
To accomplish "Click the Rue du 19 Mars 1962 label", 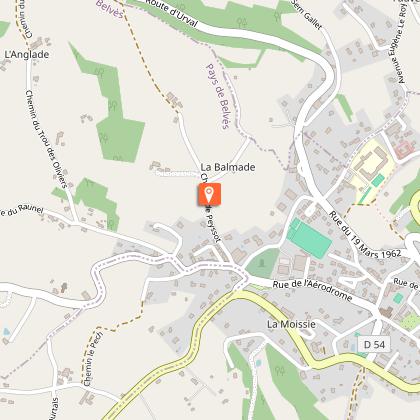I will point(365,235).
